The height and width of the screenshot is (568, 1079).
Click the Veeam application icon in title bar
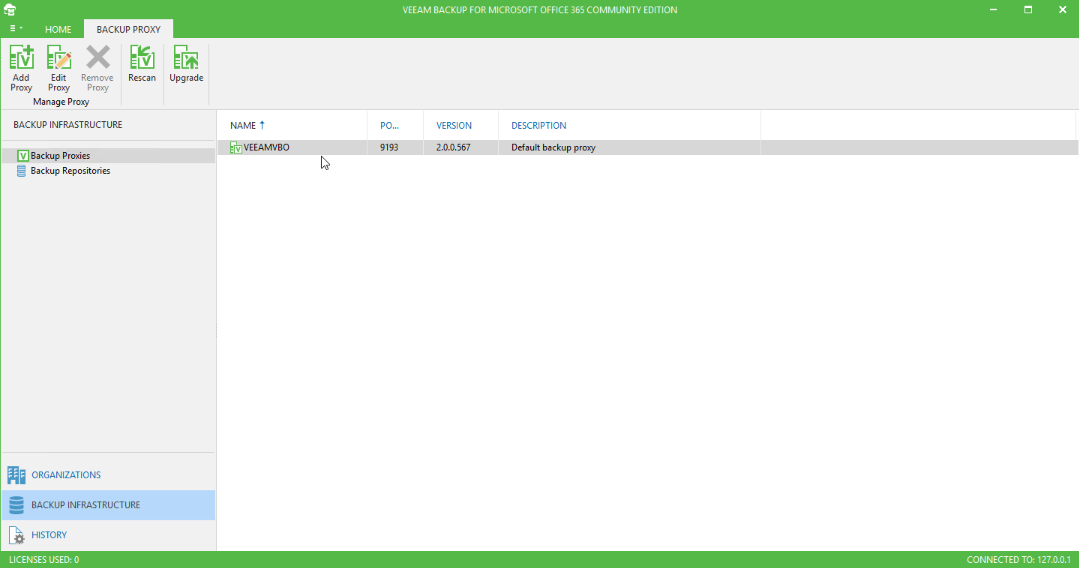click(10, 10)
